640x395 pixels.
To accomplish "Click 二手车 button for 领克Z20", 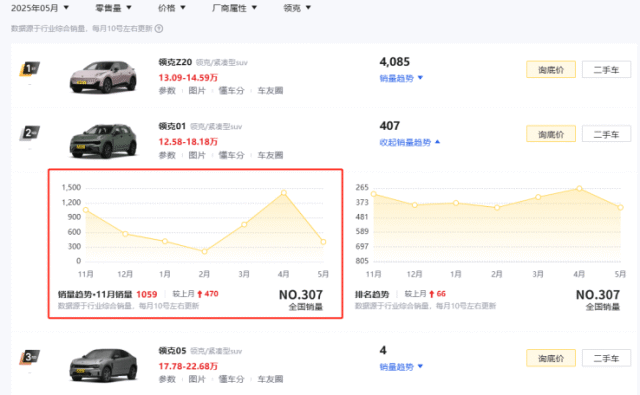I will (606, 70).
